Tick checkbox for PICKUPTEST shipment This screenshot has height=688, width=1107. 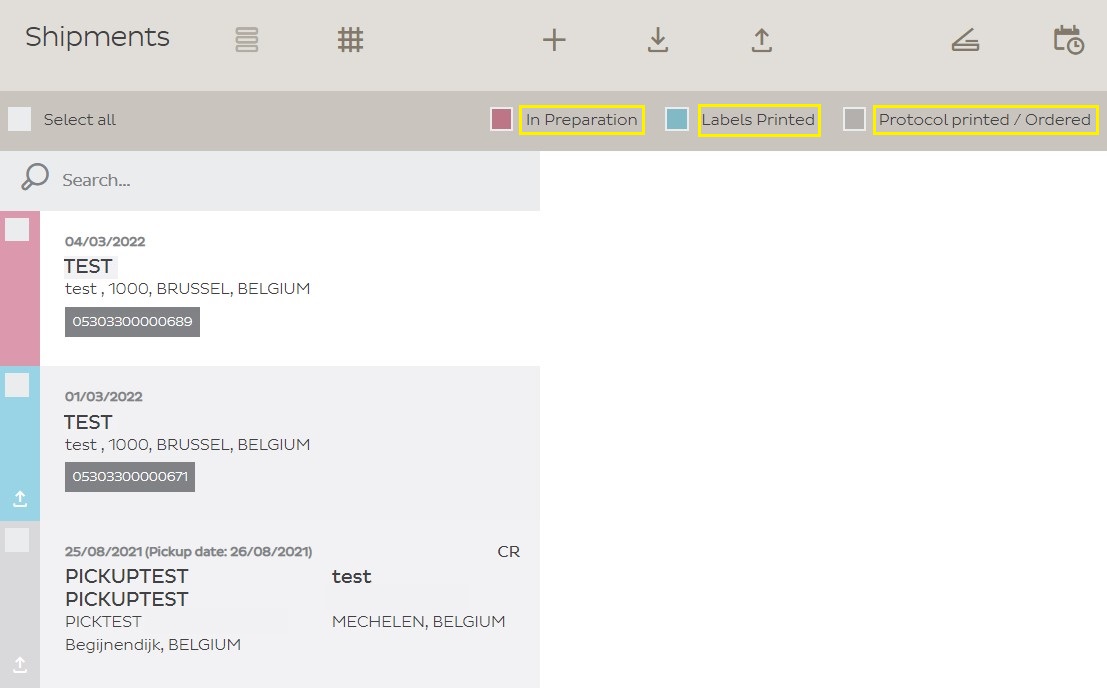click(17, 540)
